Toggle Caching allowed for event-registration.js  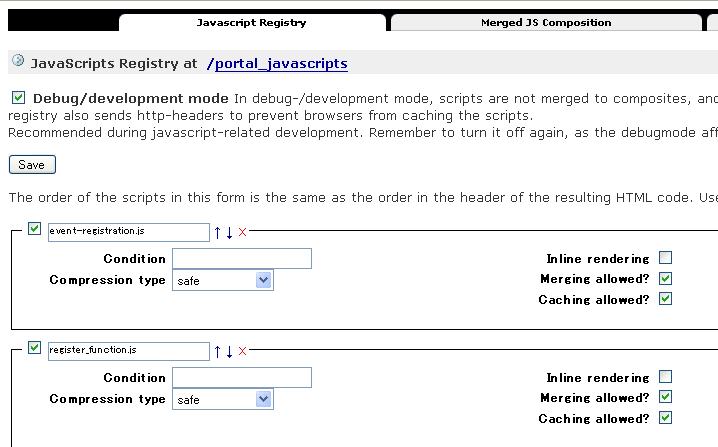[x=665, y=299]
